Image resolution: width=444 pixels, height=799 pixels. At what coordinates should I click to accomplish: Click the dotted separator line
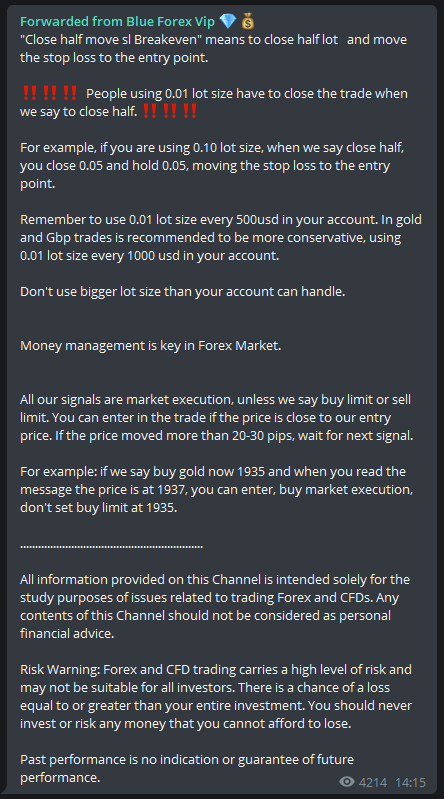[112, 547]
